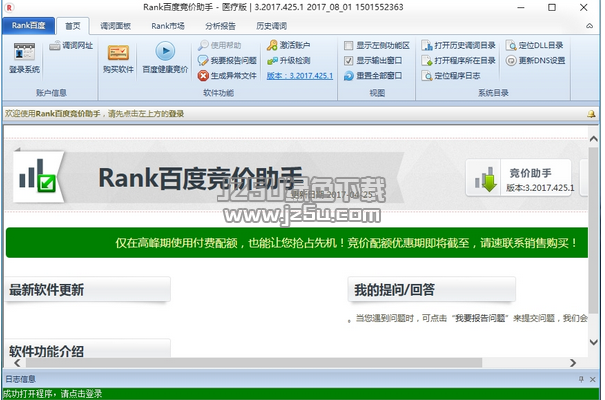This screenshot has width=605, height=400.
Task: Select the vertical scrollbar thumb
Action: [593, 231]
